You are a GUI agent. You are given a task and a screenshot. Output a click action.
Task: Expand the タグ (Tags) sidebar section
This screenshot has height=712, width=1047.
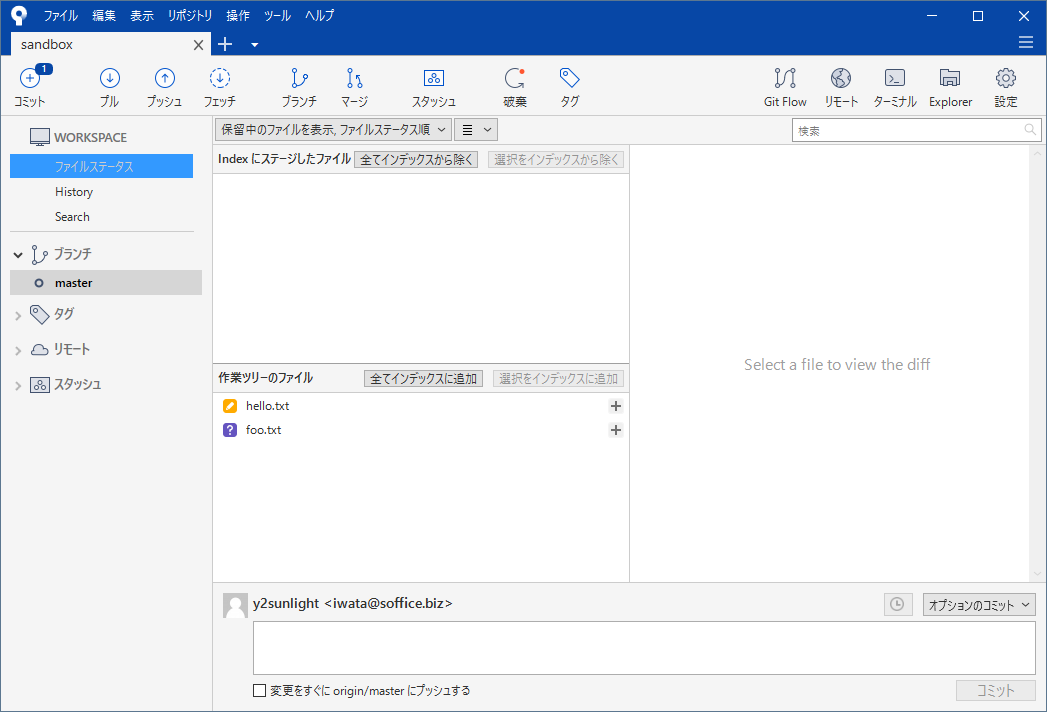coord(18,315)
